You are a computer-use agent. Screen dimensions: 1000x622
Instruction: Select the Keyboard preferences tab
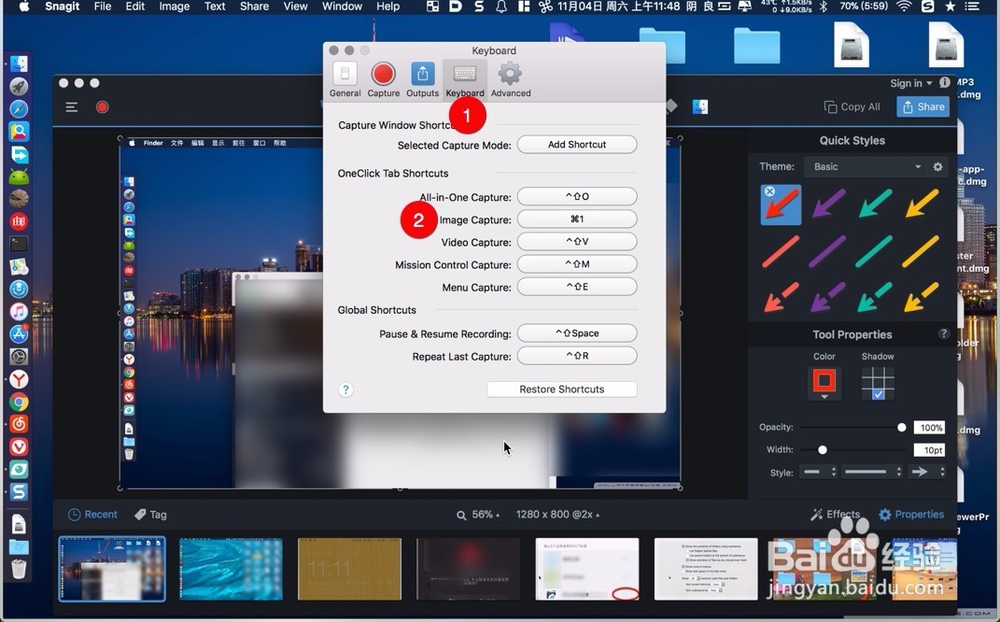[x=464, y=80]
